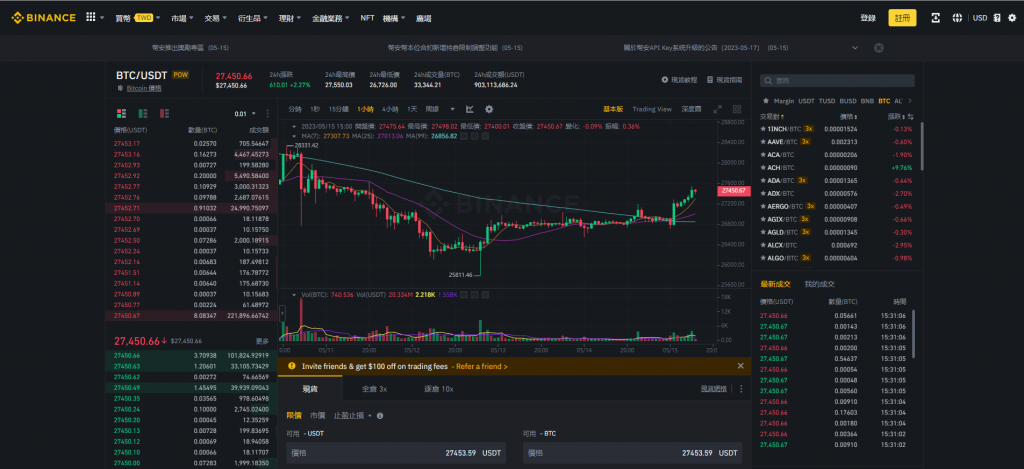Open the apps grid menu icon
This screenshot has width=1024, height=469.
point(90,18)
